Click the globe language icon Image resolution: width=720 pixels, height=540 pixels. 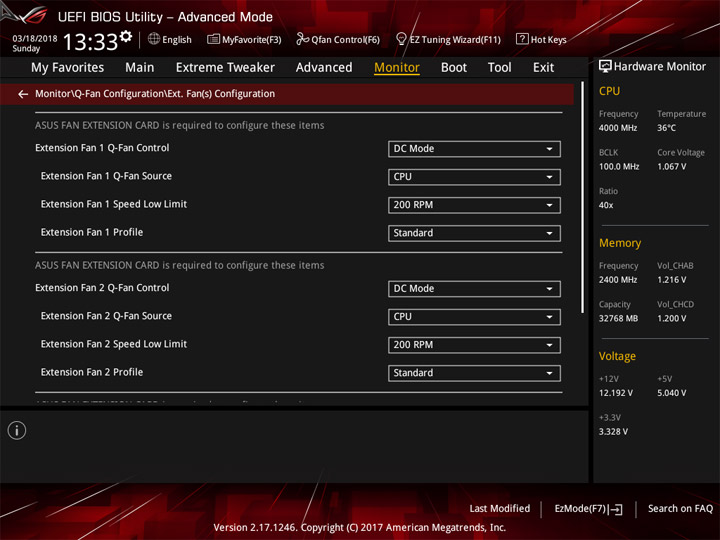(x=154, y=39)
